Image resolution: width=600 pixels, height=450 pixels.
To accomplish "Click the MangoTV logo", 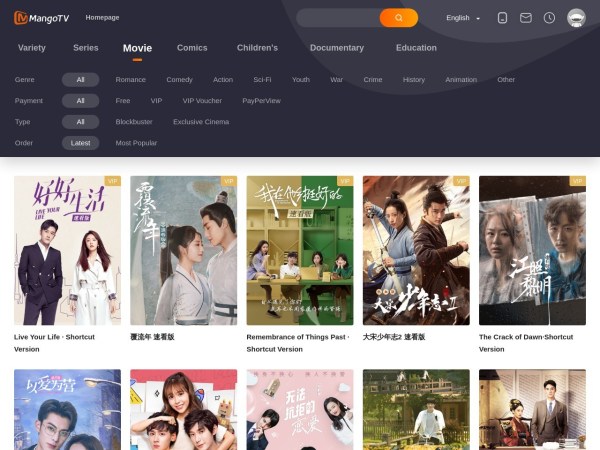I will (43, 18).
